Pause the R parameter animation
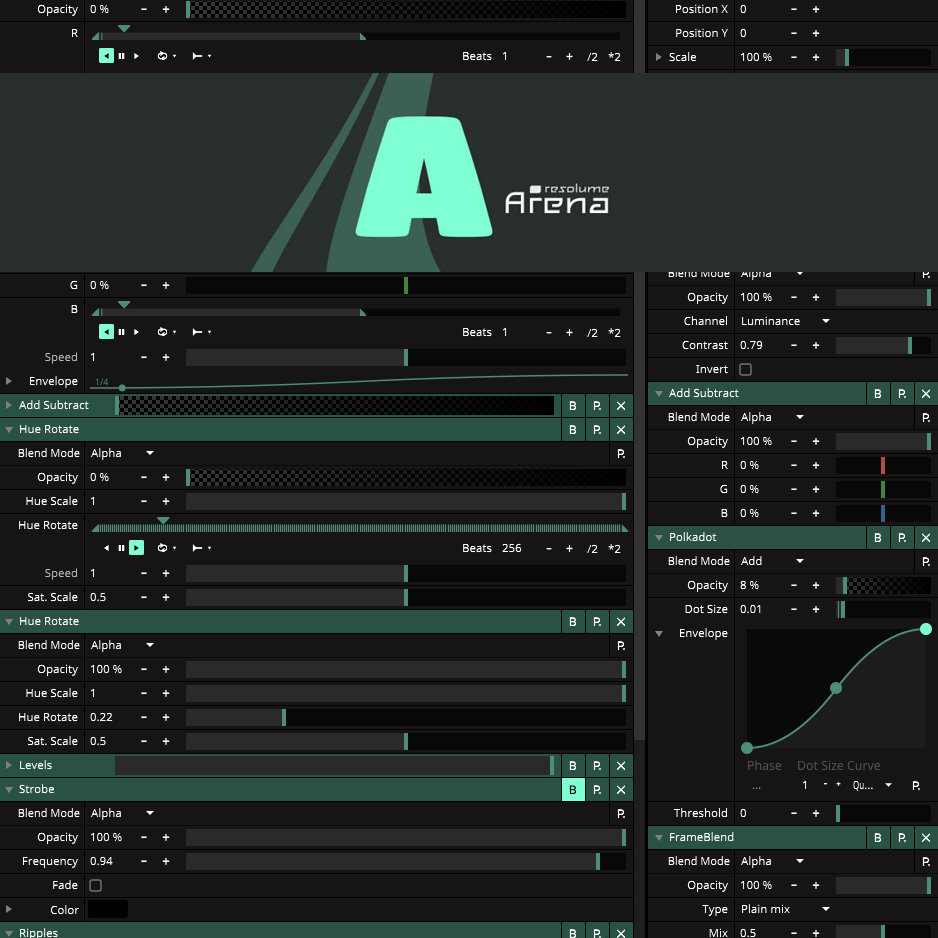The image size is (938, 938). point(121,56)
